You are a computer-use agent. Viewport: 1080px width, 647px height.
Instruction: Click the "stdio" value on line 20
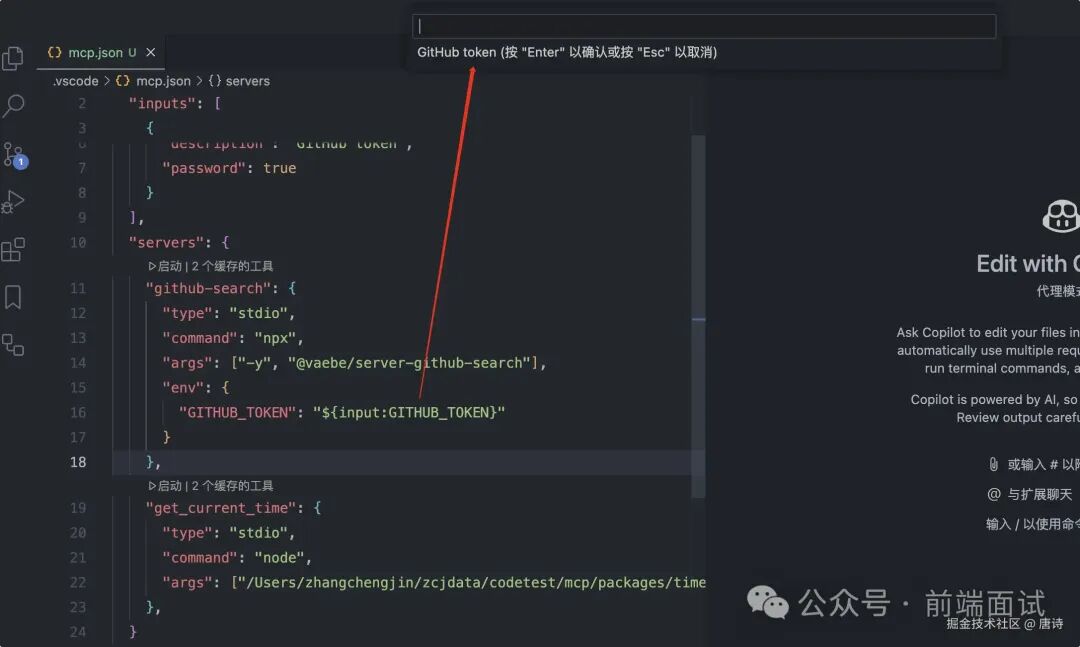click(258, 533)
